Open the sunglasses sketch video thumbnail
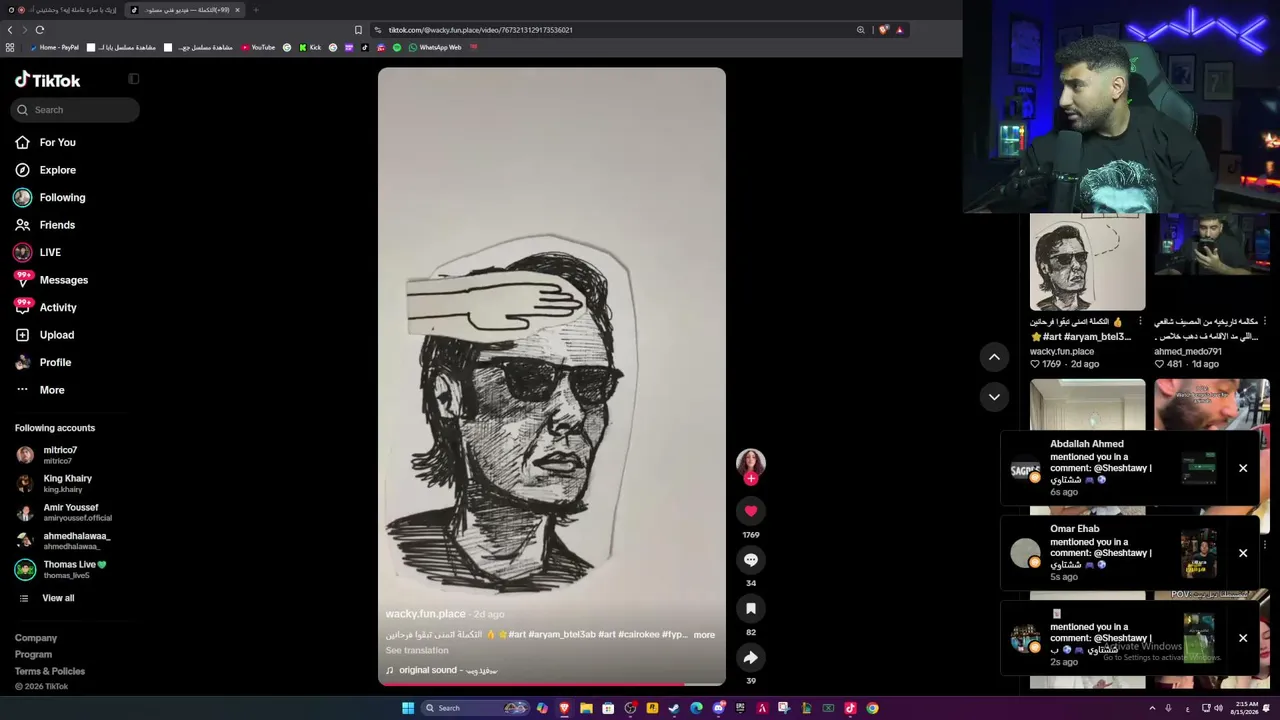This screenshot has height=720, width=1280. (1087, 262)
